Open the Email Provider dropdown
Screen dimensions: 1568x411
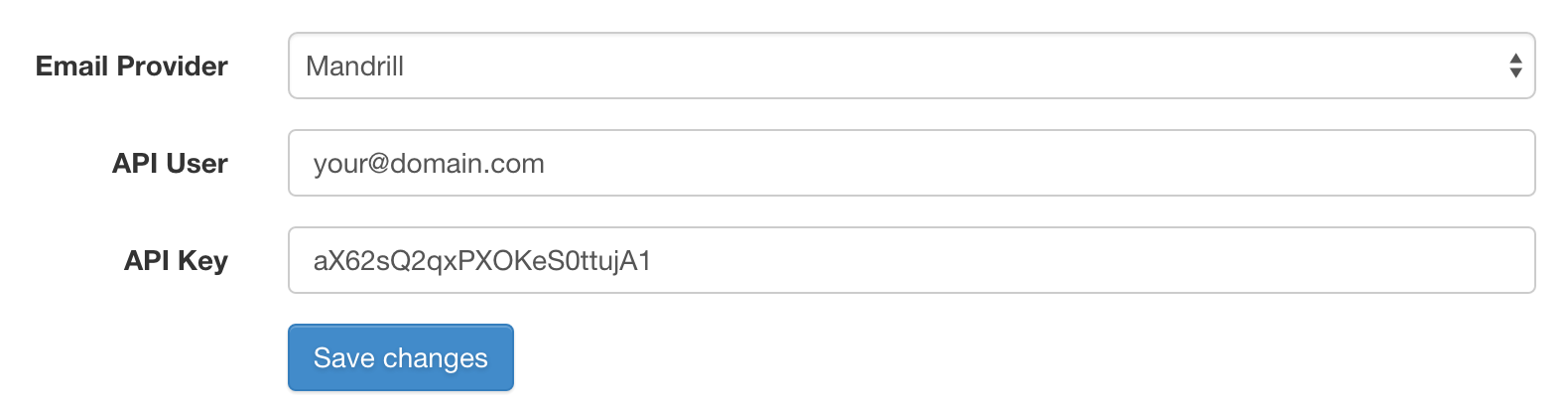pyautogui.click(x=911, y=66)
